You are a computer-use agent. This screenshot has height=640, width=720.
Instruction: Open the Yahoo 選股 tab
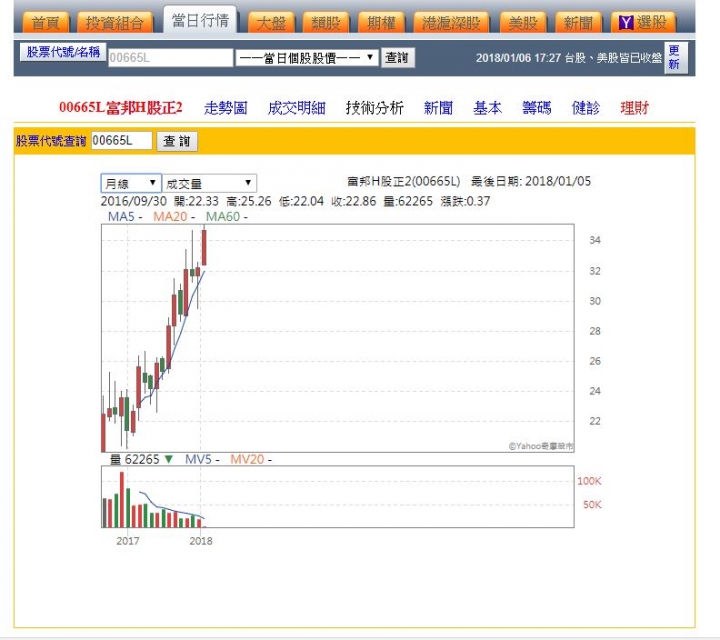[x=643, y=22]
